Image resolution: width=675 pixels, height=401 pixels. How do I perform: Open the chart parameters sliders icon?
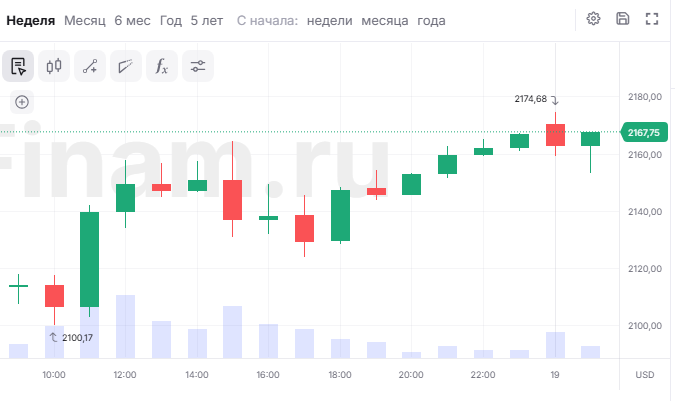coord(198,66)
